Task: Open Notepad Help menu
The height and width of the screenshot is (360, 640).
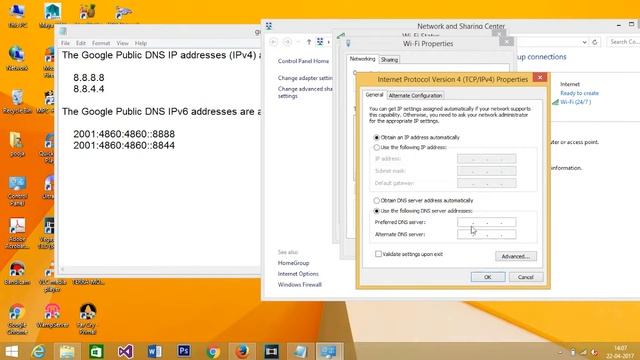Action: point(141,43)
